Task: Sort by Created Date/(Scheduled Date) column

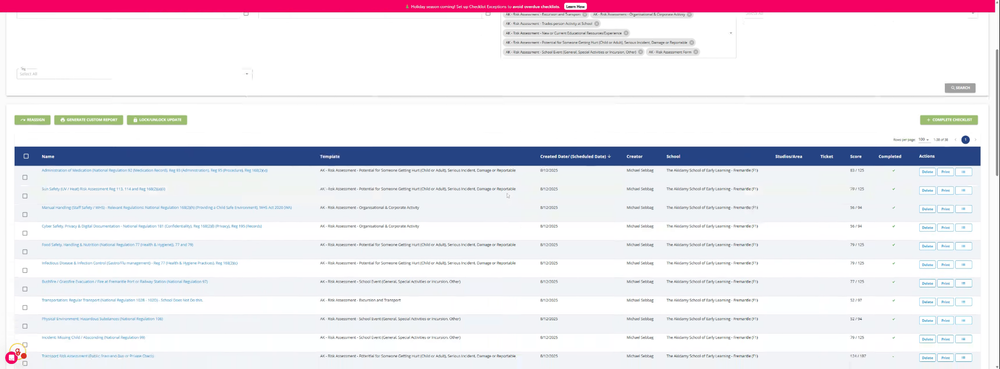Action: pos(575,156)
